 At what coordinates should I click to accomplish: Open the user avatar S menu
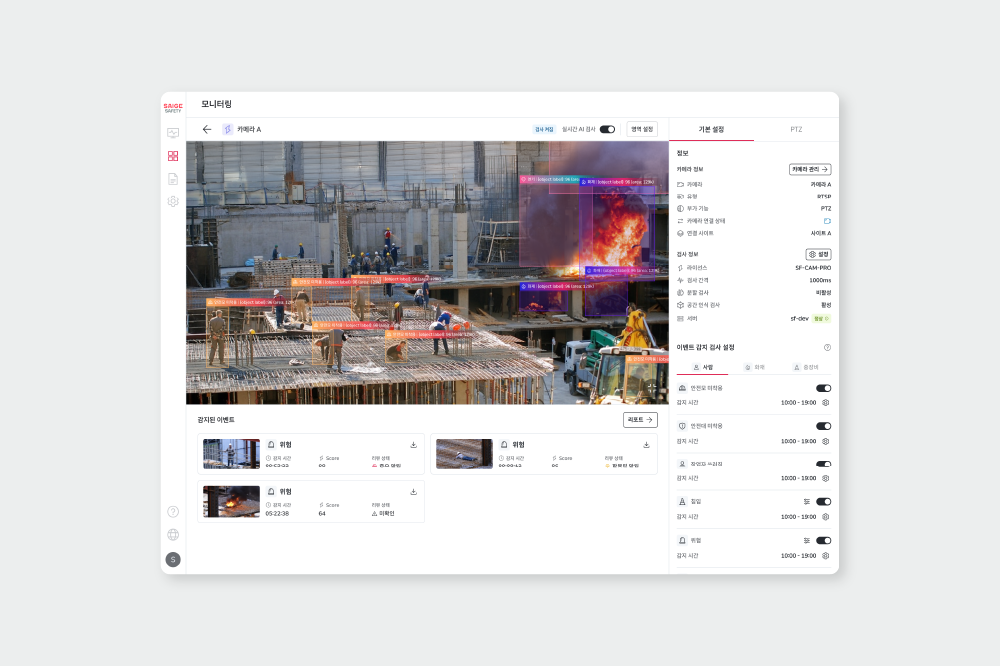tap(173, 560)
